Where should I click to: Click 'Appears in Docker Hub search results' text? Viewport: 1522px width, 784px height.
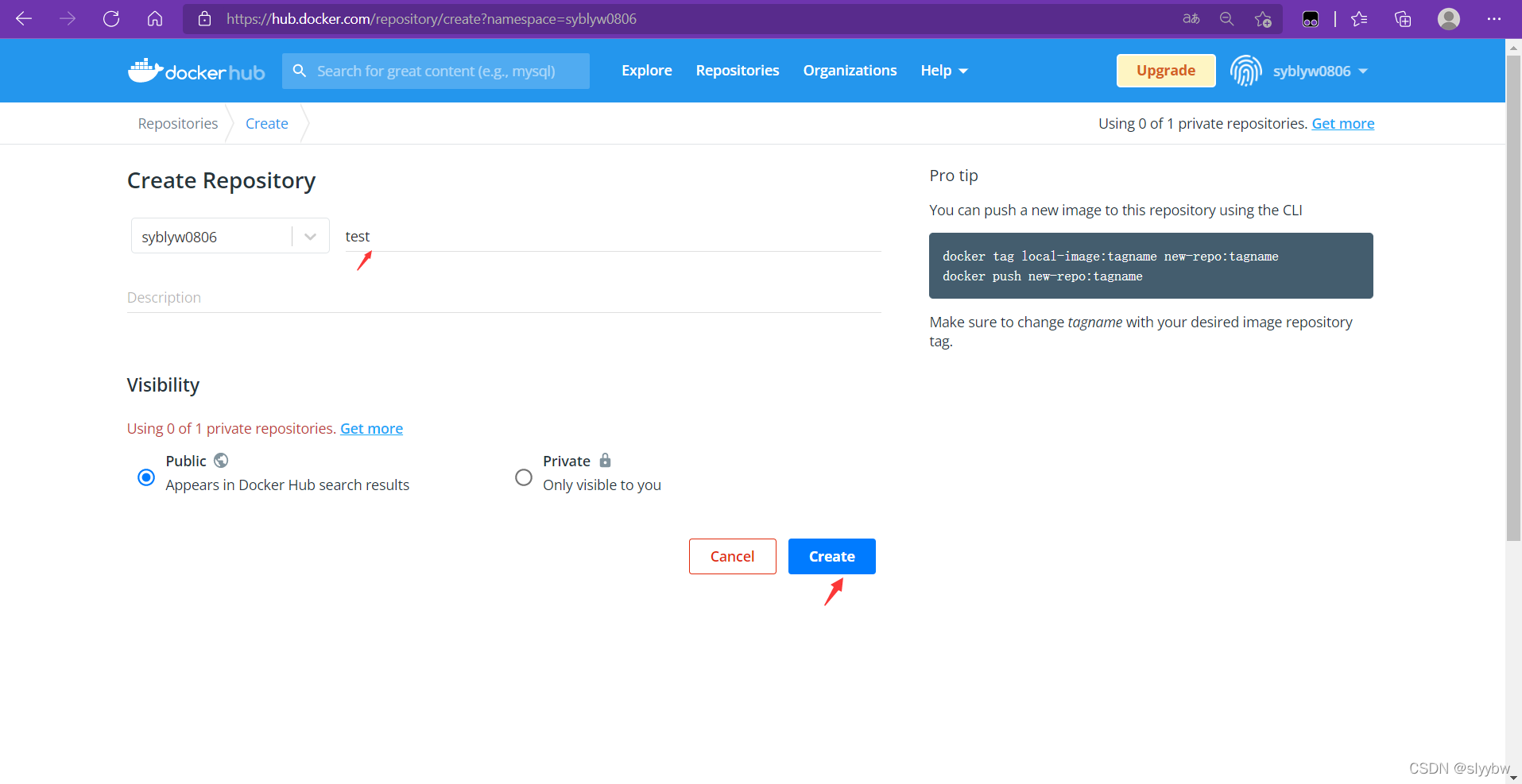tap(288, 485)
